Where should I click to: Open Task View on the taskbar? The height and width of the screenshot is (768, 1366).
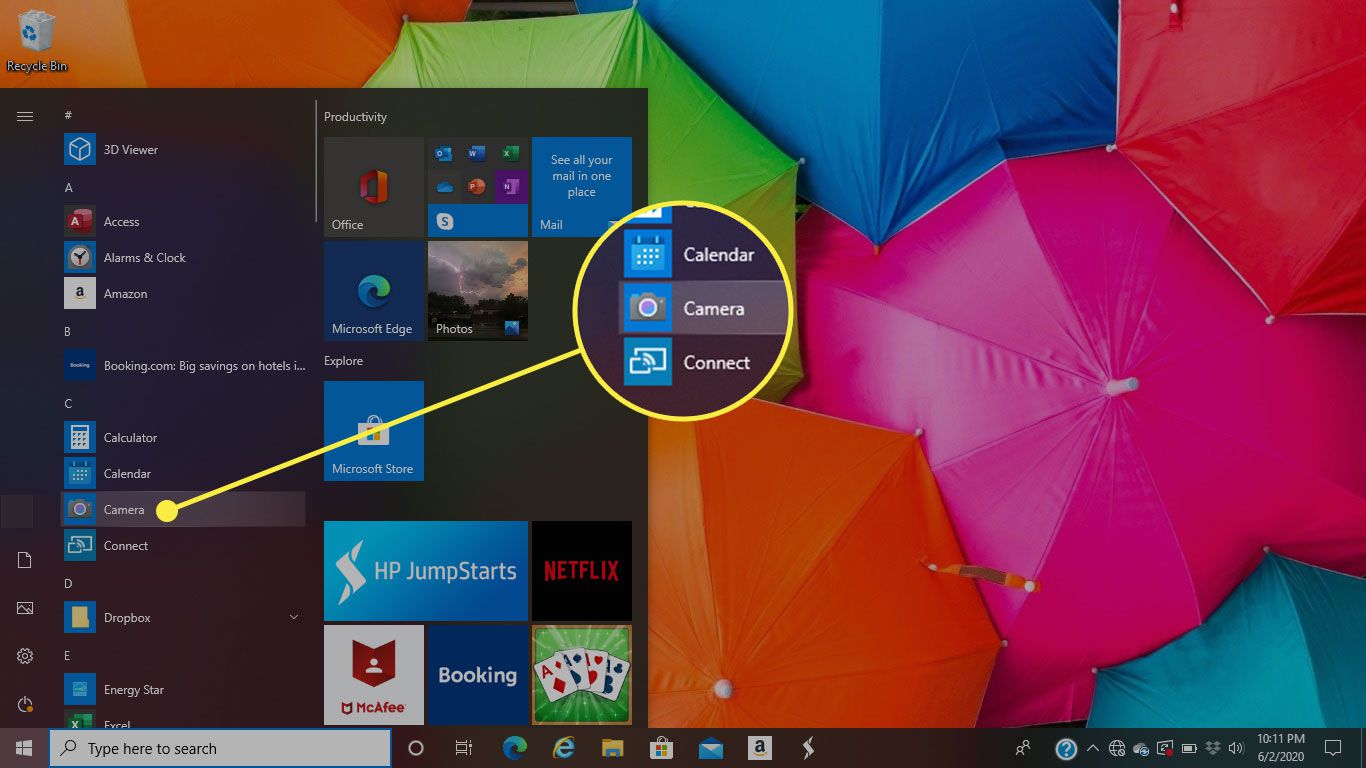[464, 748]
